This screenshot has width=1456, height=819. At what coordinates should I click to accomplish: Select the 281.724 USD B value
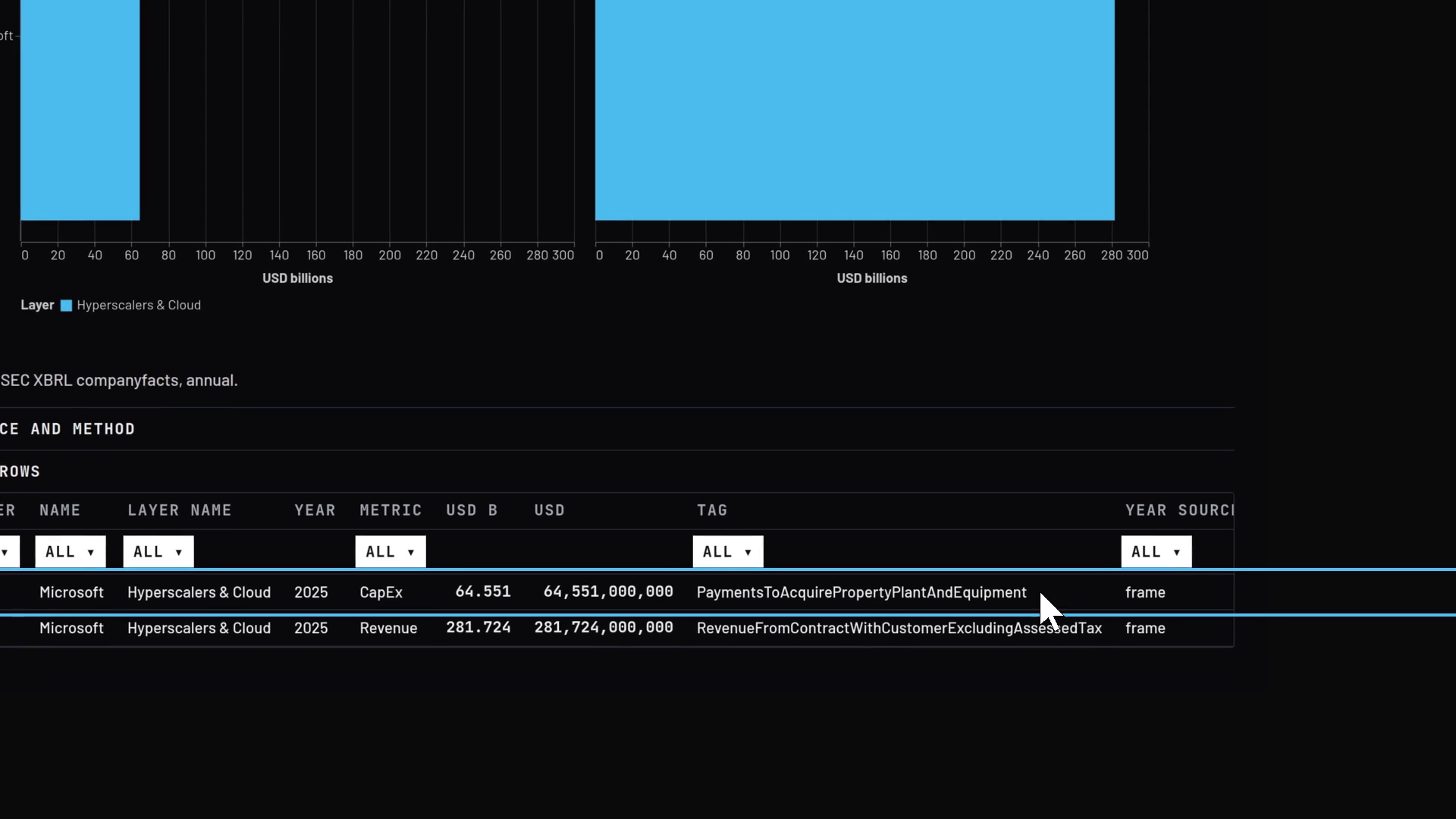(x=479, y=627)
